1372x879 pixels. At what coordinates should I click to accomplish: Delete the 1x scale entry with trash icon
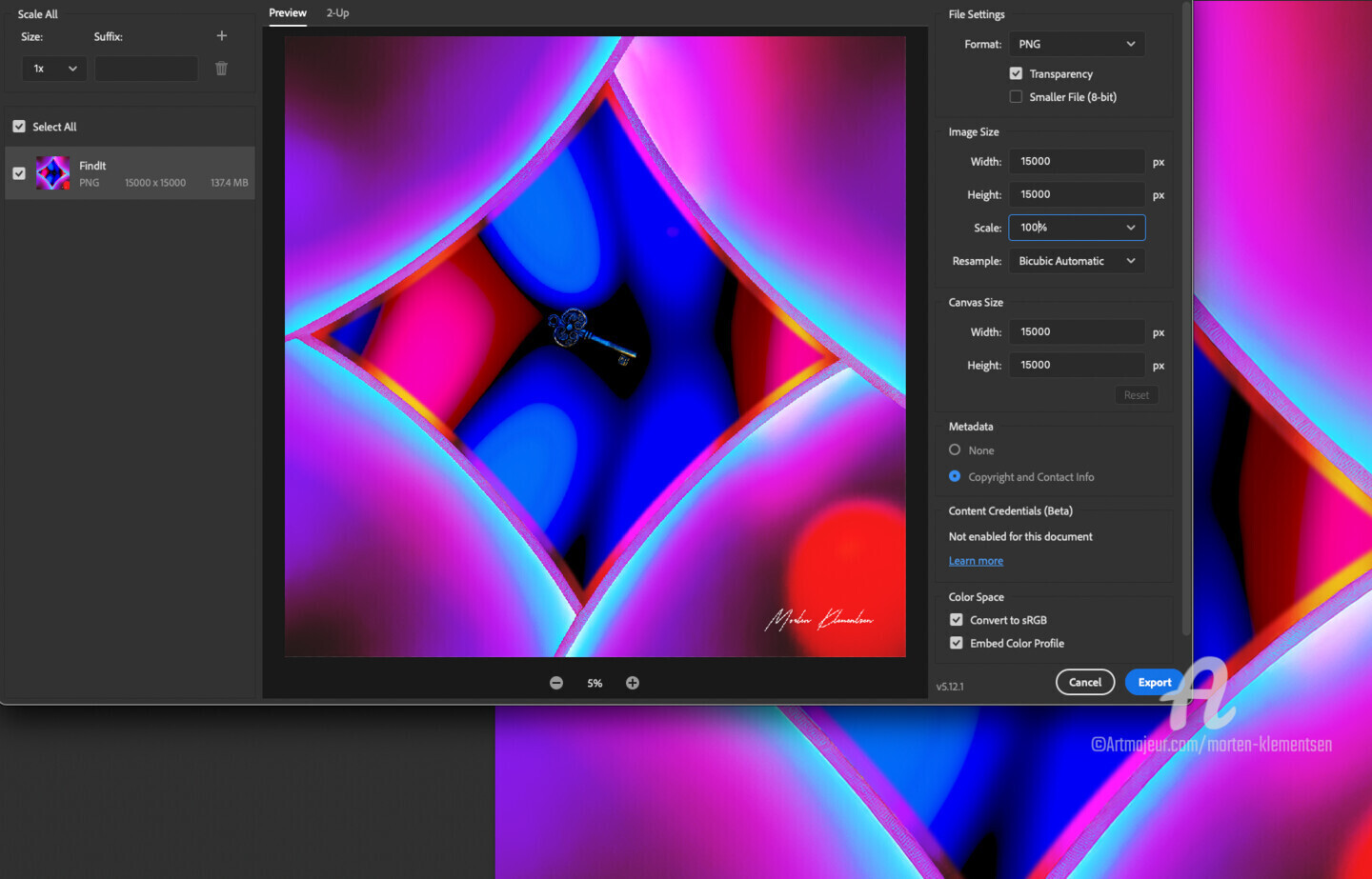(x=222, y=69)
